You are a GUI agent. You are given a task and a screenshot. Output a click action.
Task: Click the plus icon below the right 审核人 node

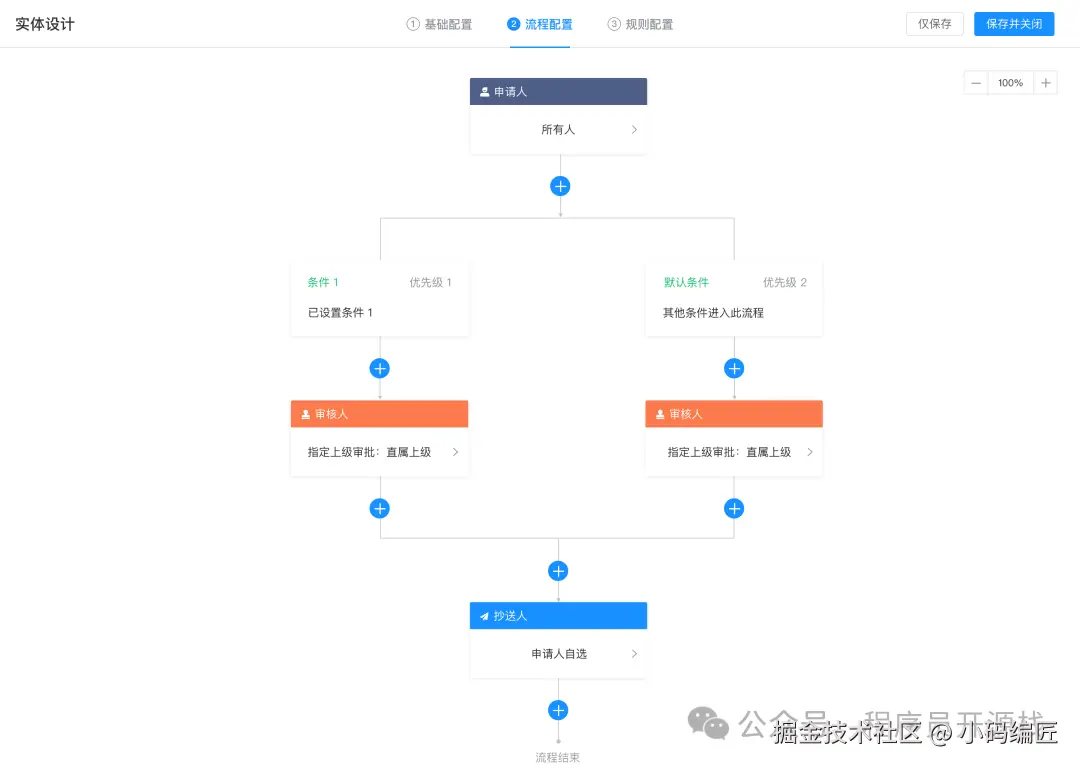[x=734, y=508]
